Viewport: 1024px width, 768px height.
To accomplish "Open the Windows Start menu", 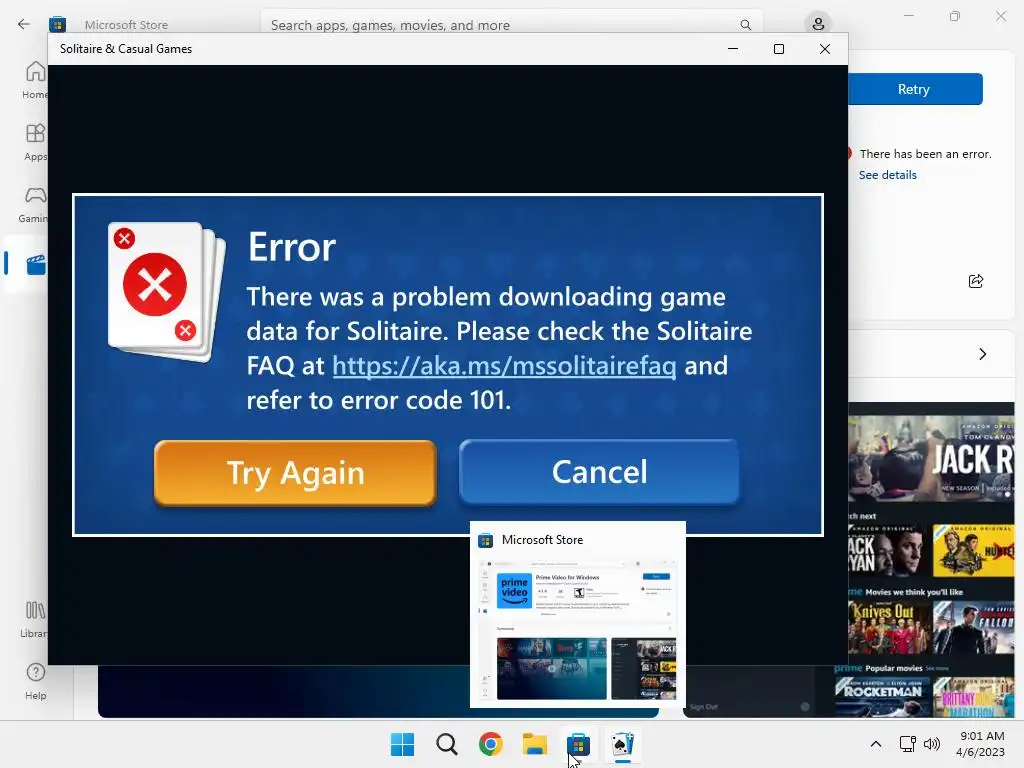I will (402, 744).
